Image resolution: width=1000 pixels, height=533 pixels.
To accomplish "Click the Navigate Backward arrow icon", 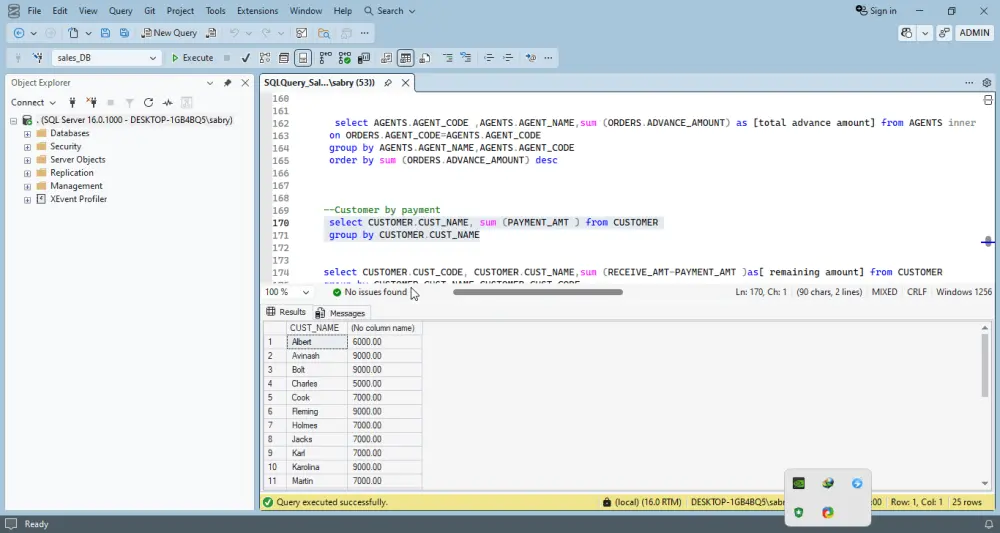I will [18, 33].
